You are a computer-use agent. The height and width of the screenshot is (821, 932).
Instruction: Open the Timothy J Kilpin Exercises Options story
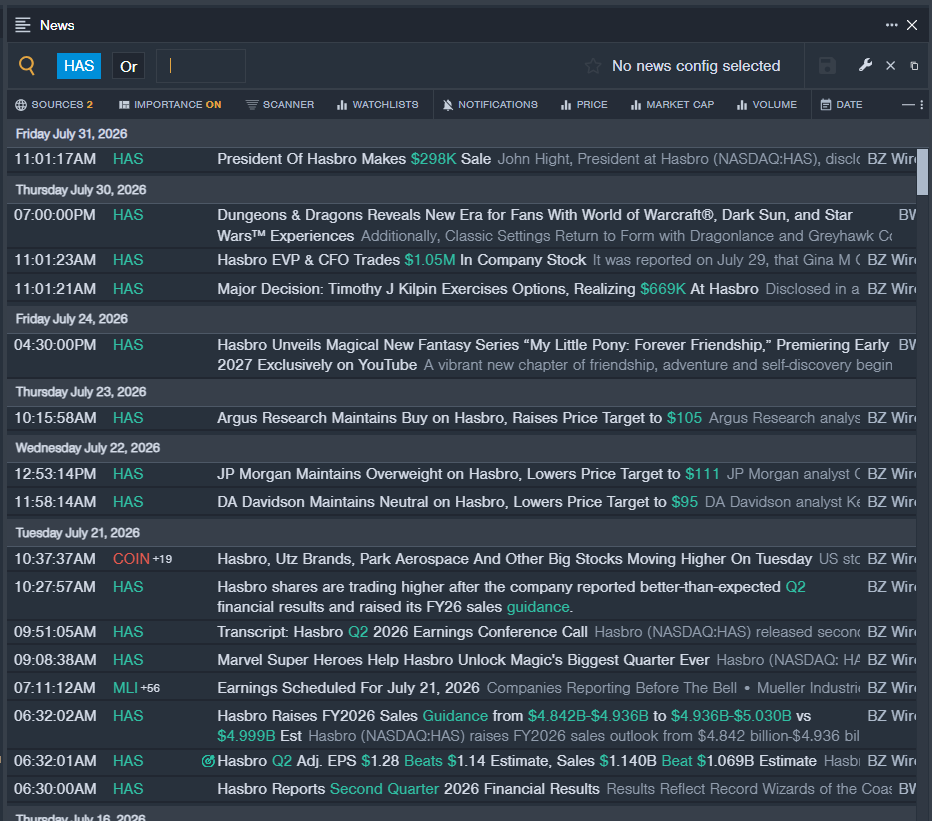pos(487,289)
